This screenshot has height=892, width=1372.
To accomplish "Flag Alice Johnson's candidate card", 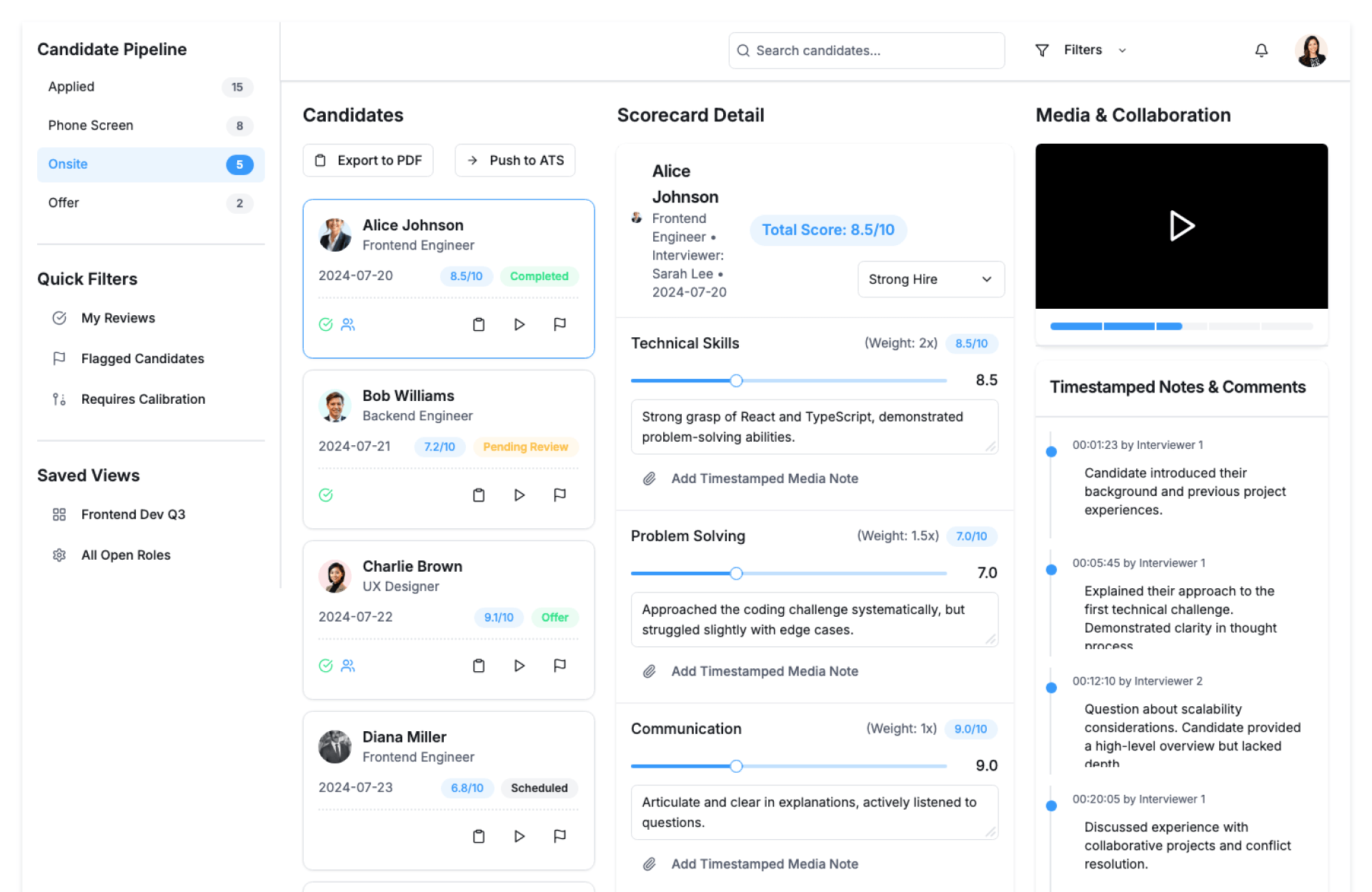I will coord(560,324).
